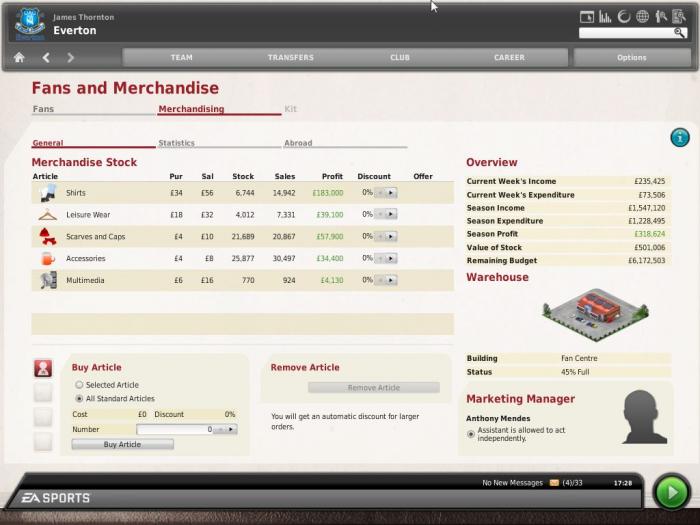Click into the top search field
This screenshot has width=700, height=525.
[x=626, y=33]
